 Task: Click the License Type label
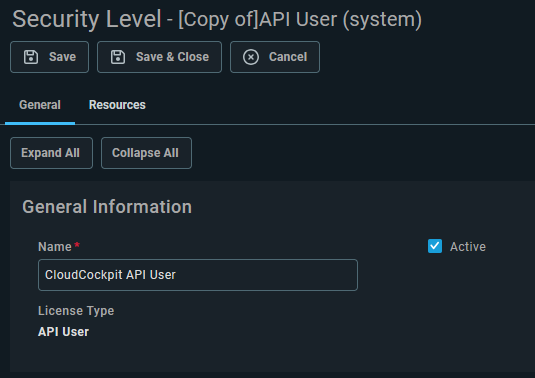[76, 311]
